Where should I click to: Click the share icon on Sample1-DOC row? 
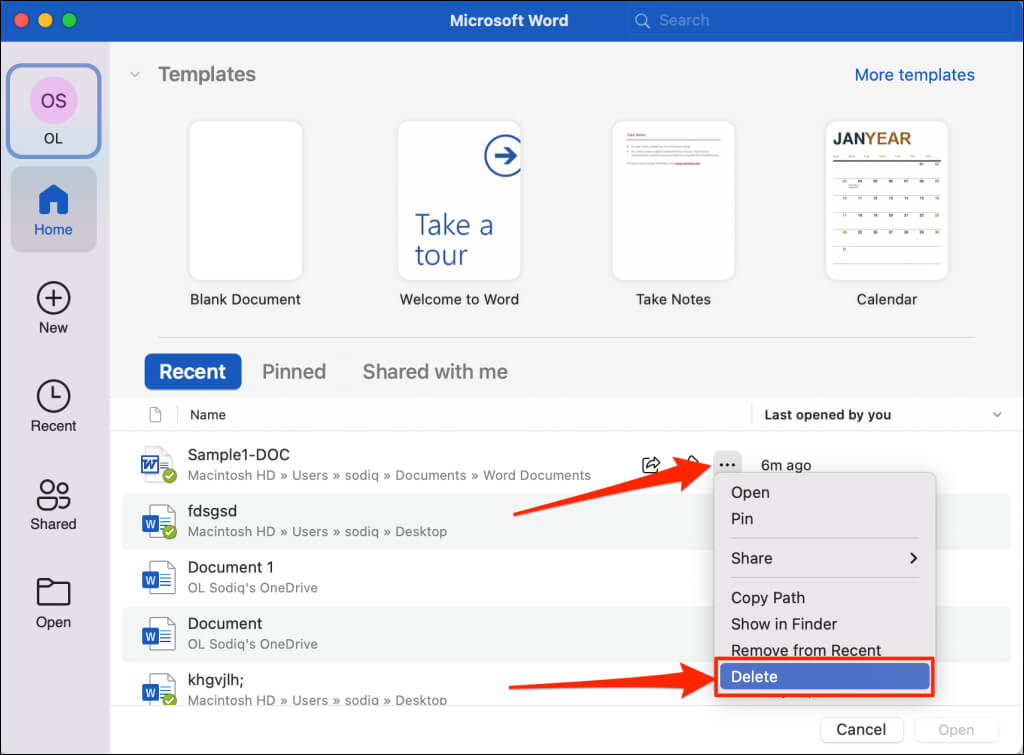pyautogui.click(x=651, y=464)
